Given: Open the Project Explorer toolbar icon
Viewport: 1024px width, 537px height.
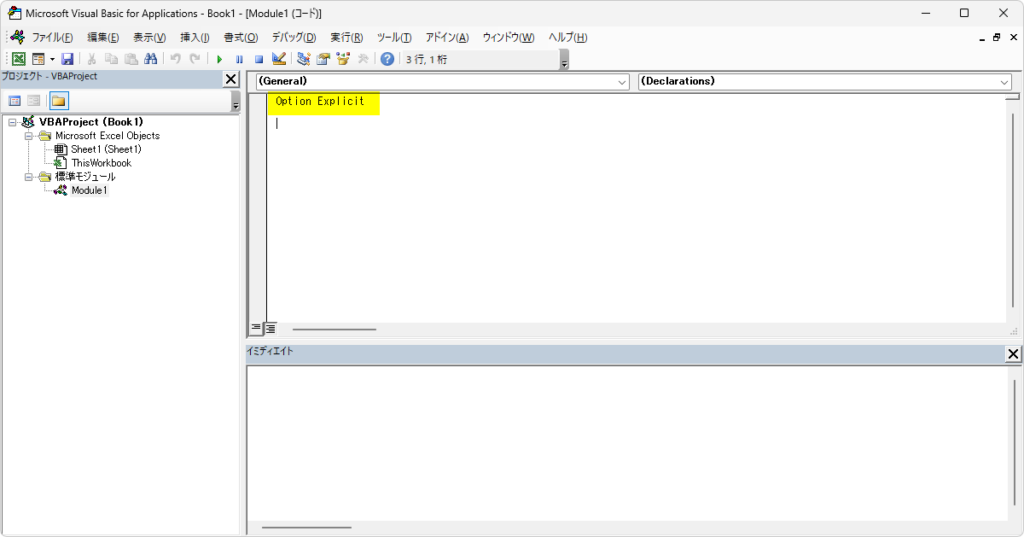Looking at the screenshot, I should click(303, 59).
